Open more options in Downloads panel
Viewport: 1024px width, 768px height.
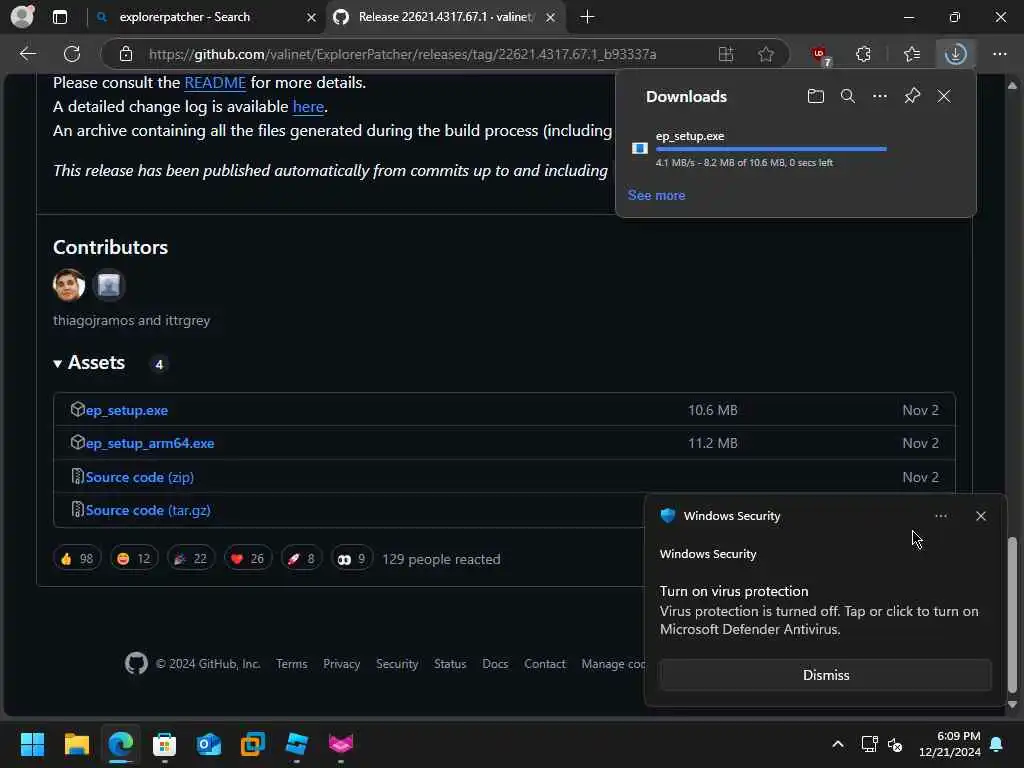(880, 97)
